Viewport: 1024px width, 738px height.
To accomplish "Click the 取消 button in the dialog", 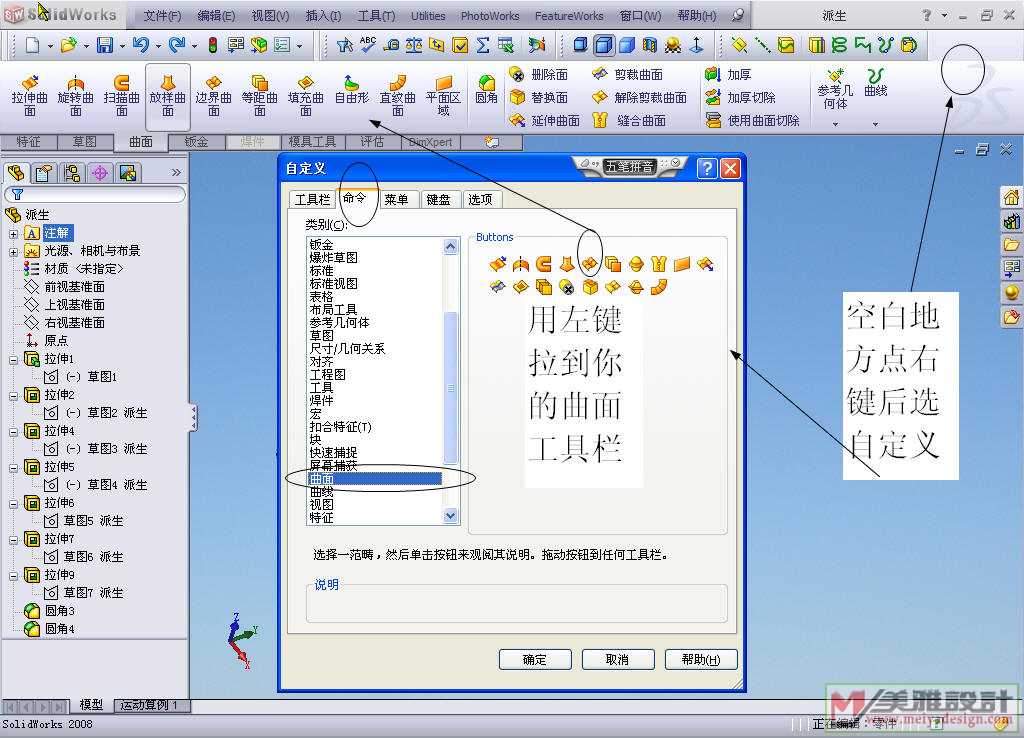I will 617,660.
